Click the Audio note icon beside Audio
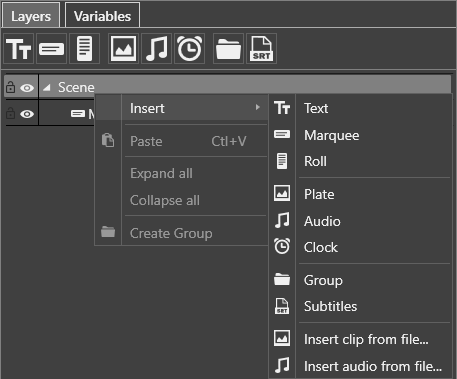457x379 pixels. (x=282, y=220)
